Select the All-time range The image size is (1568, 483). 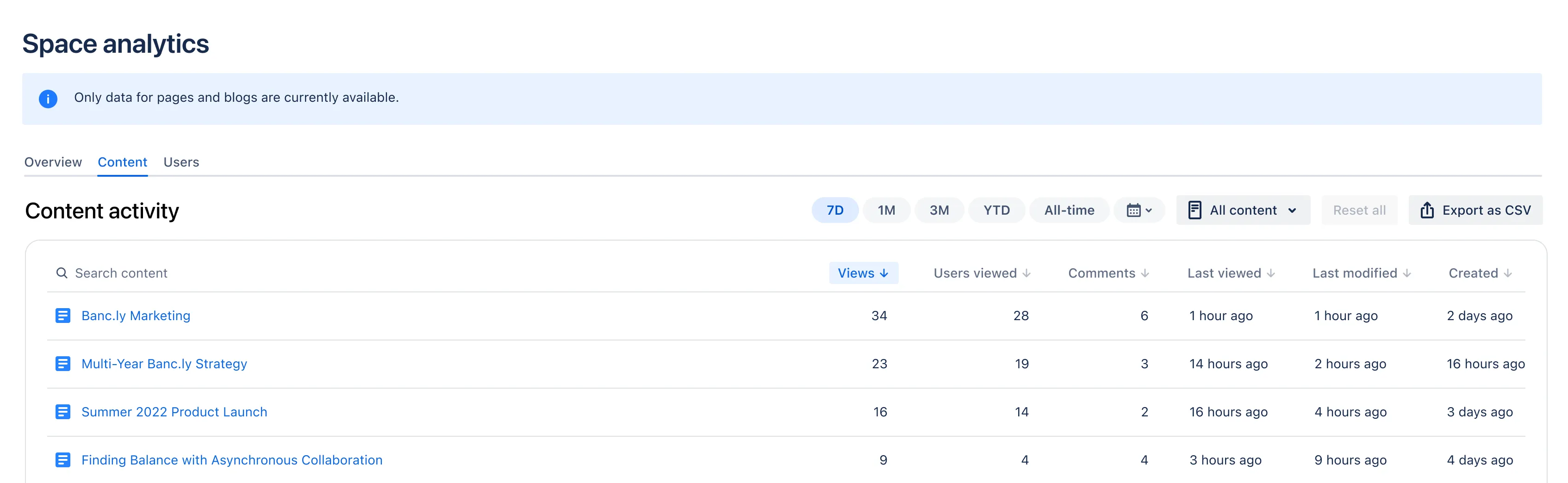pyautogui.click(x=1069, y=211)
